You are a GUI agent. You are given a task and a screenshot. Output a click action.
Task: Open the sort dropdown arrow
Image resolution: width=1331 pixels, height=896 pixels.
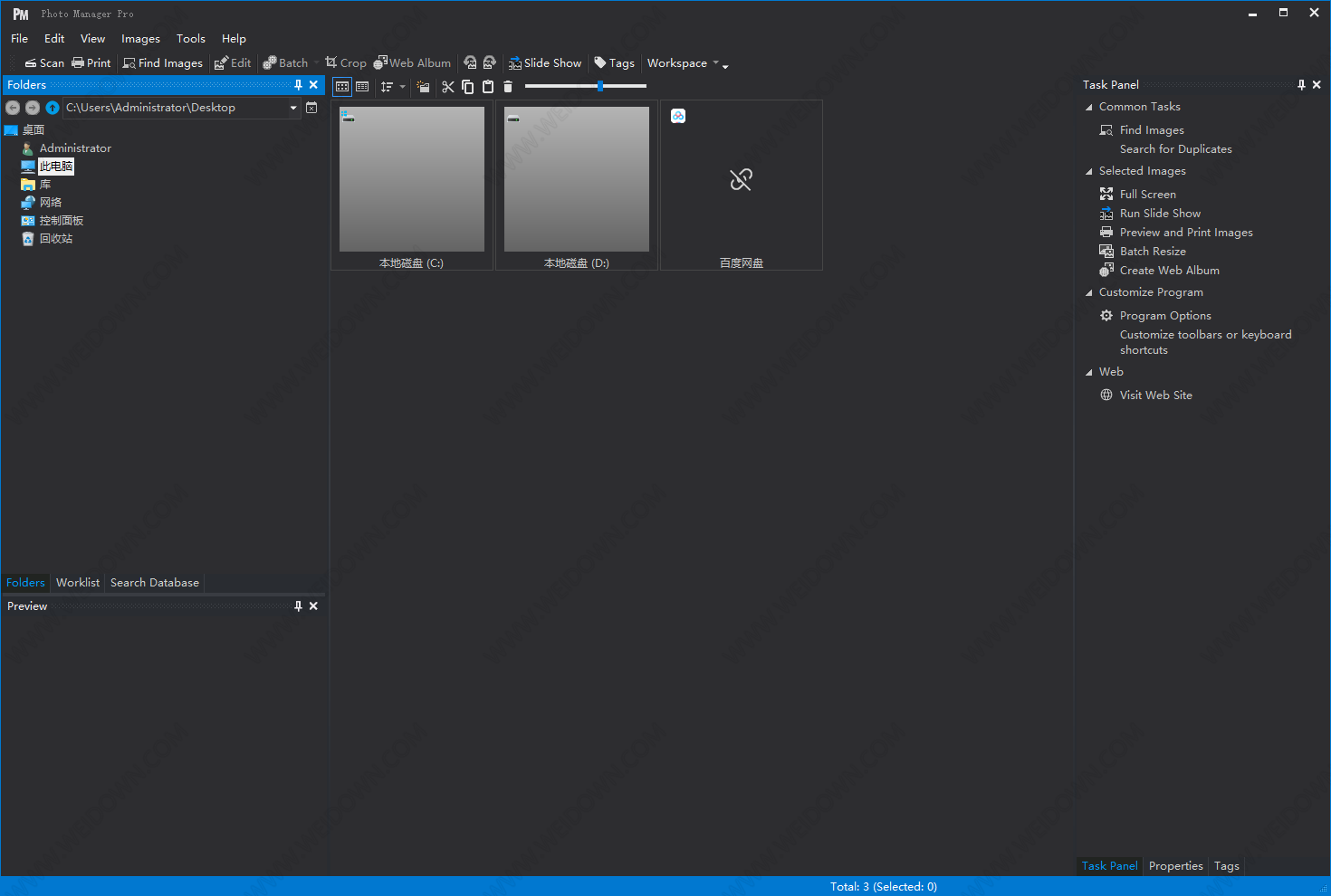coord(402,87)
